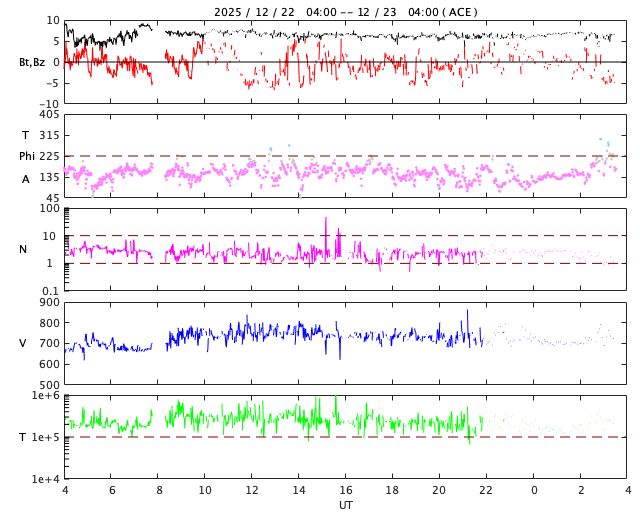Click the -10 tick on Bt,Bz axis
The height and width of the screenshot is (512, 640).
pyautogui.click(x=48, y=104)
